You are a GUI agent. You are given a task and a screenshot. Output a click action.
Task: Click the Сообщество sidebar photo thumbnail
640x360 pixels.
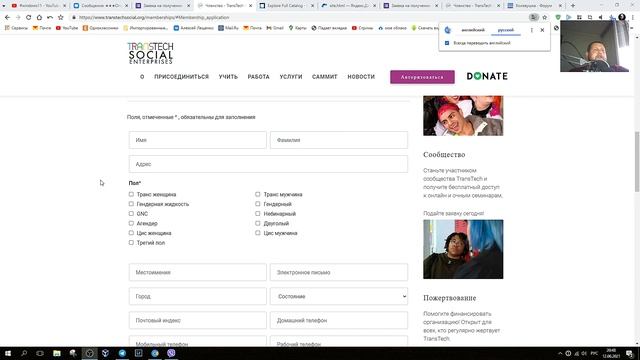(463, 249)
